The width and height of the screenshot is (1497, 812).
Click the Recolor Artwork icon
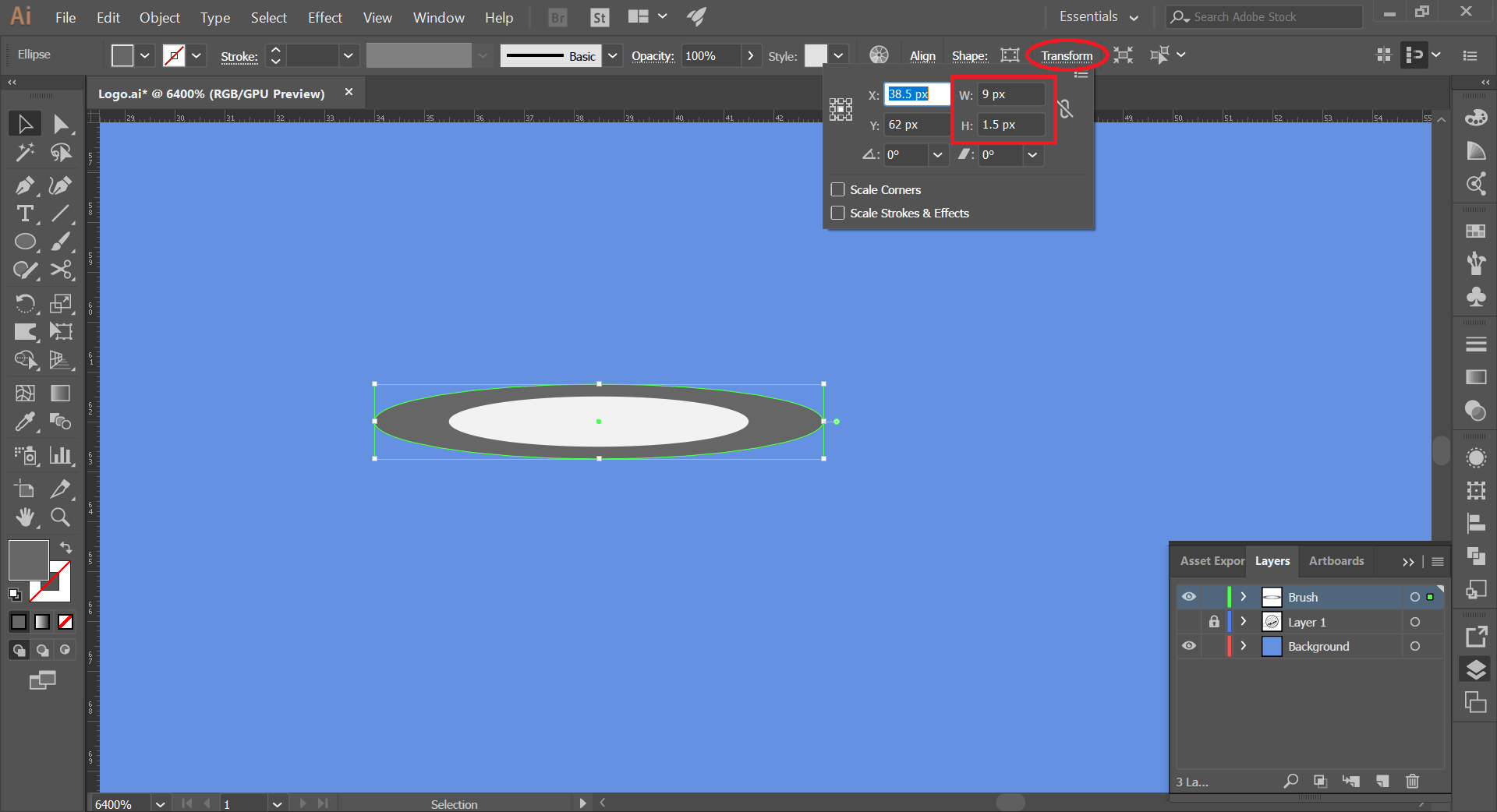(879, 55)
